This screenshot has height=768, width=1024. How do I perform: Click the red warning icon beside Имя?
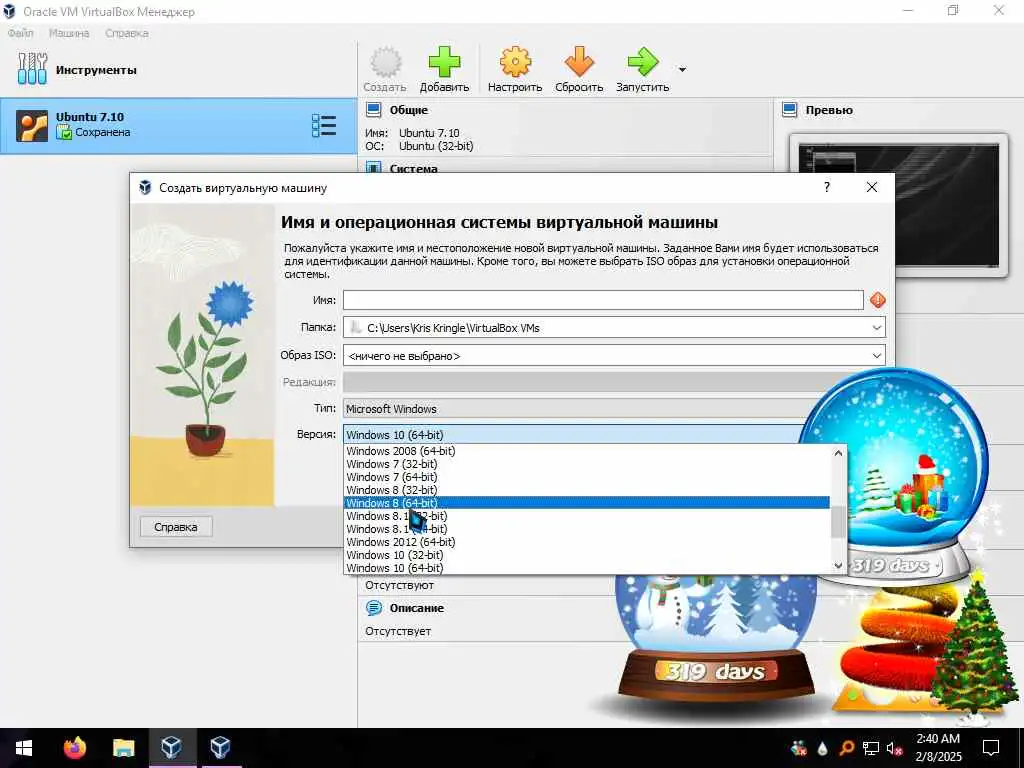878,300
